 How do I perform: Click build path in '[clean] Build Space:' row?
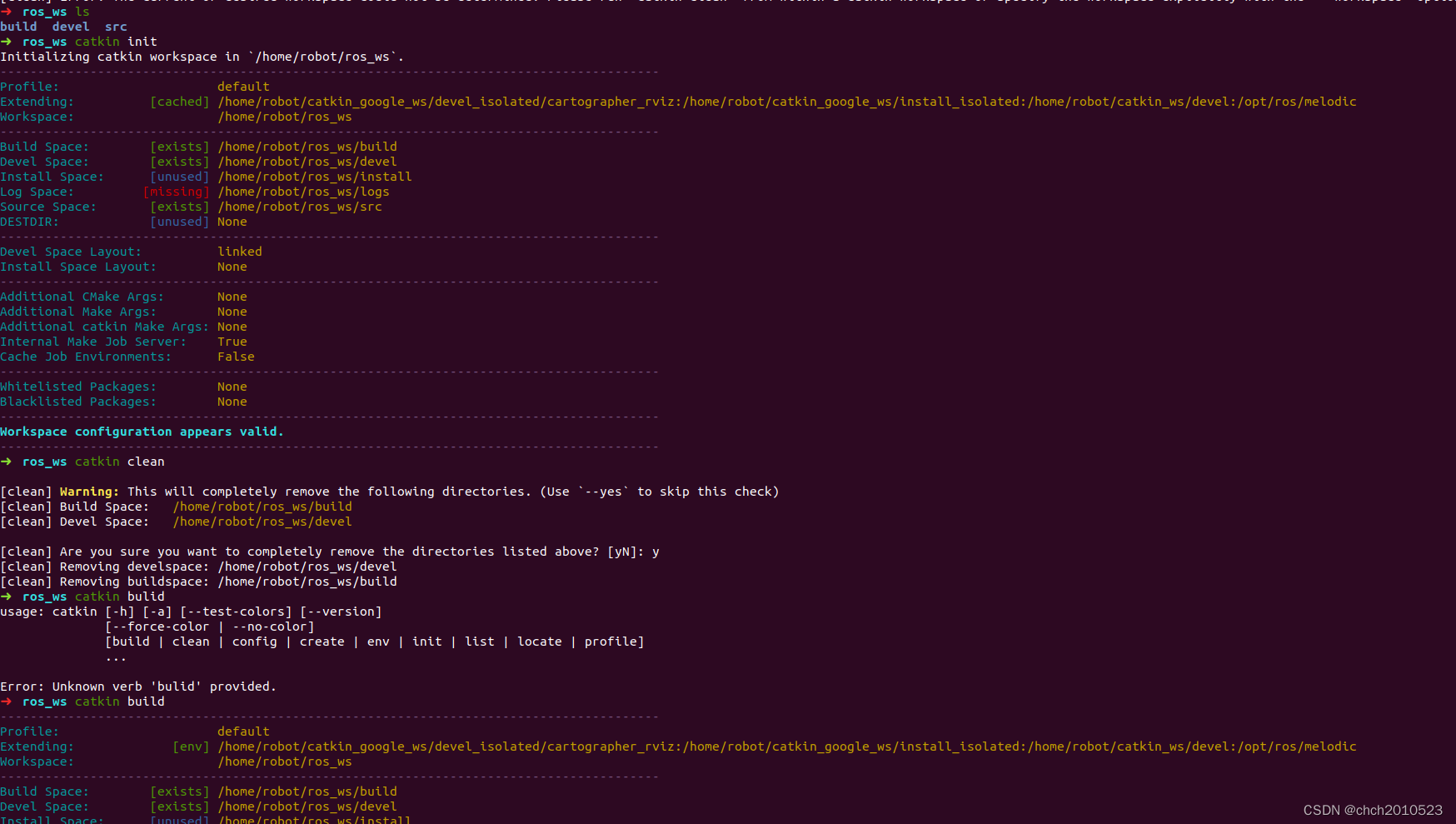[x=262, y=507]
